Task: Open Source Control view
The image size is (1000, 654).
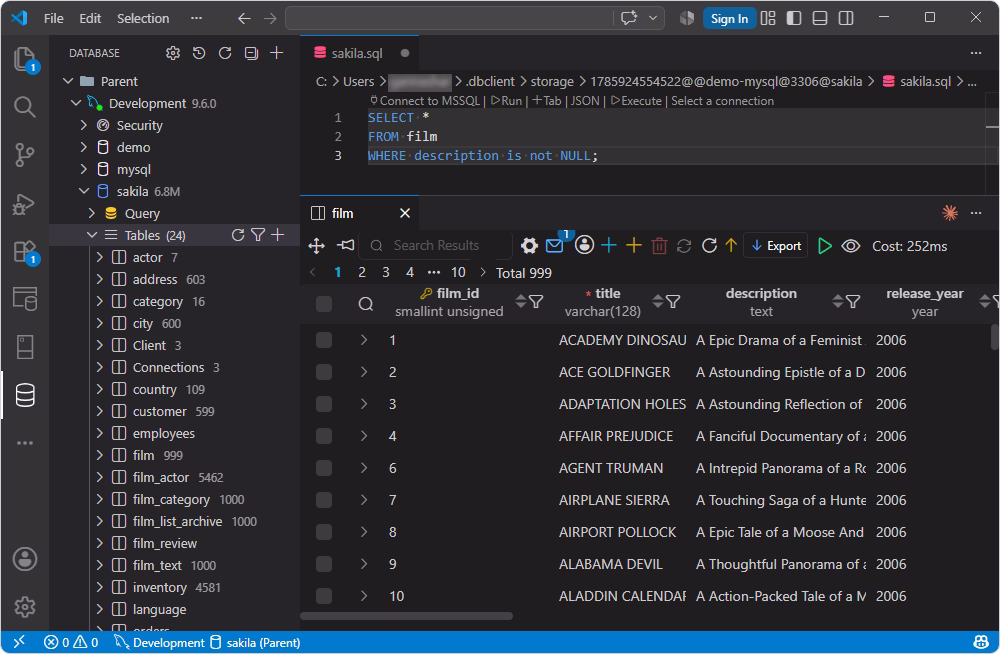Action: 24,154
